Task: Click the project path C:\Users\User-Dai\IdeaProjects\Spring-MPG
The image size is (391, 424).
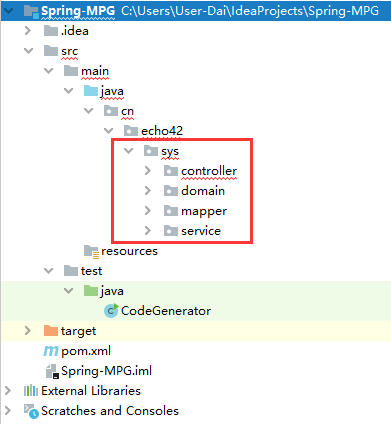Action: click(x=250, y=11)
